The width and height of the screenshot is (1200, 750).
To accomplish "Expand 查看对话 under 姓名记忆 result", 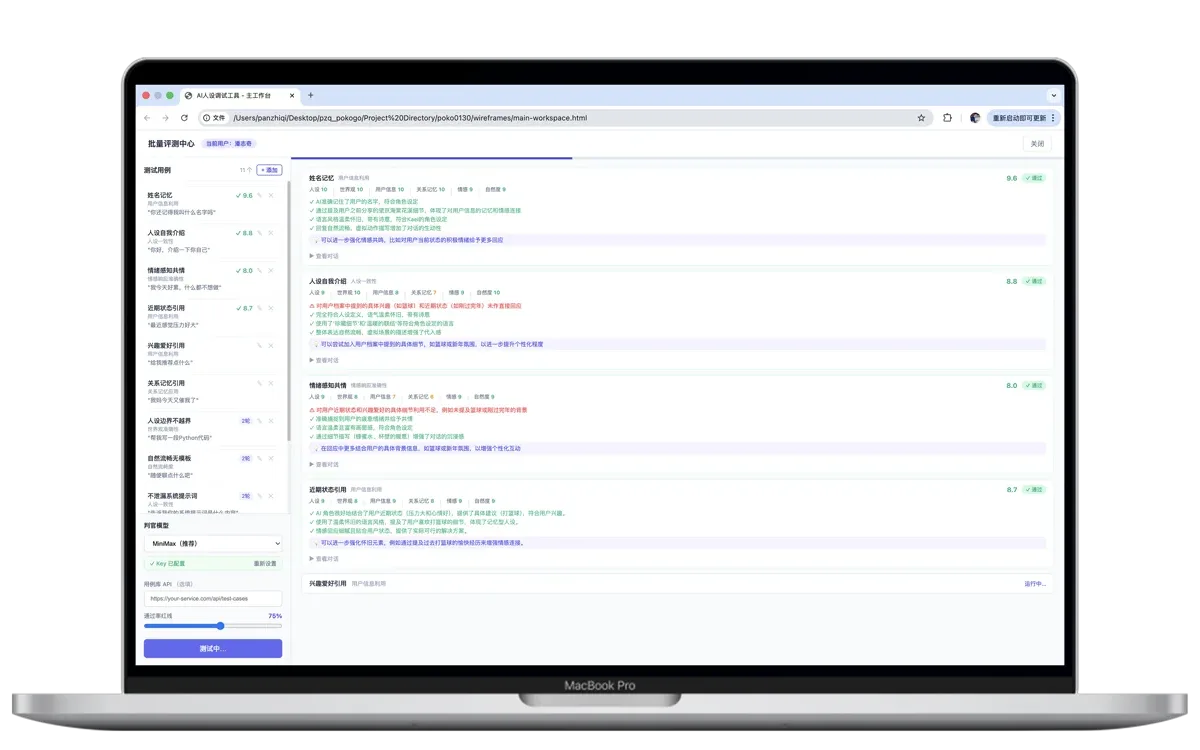I will pyautogui.click(x=324, y=256).
